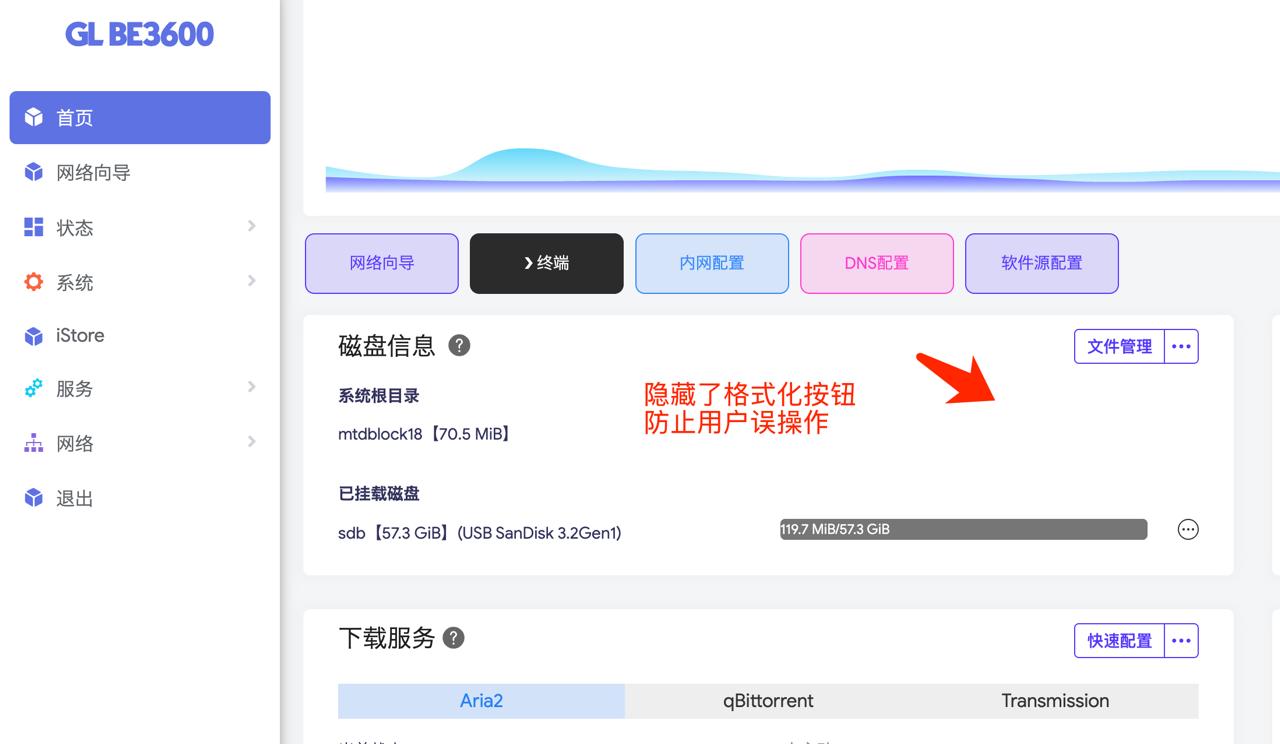Switch to the qBittorrent tab
This screenshot has width=1280, height=744.
point(768,701)
